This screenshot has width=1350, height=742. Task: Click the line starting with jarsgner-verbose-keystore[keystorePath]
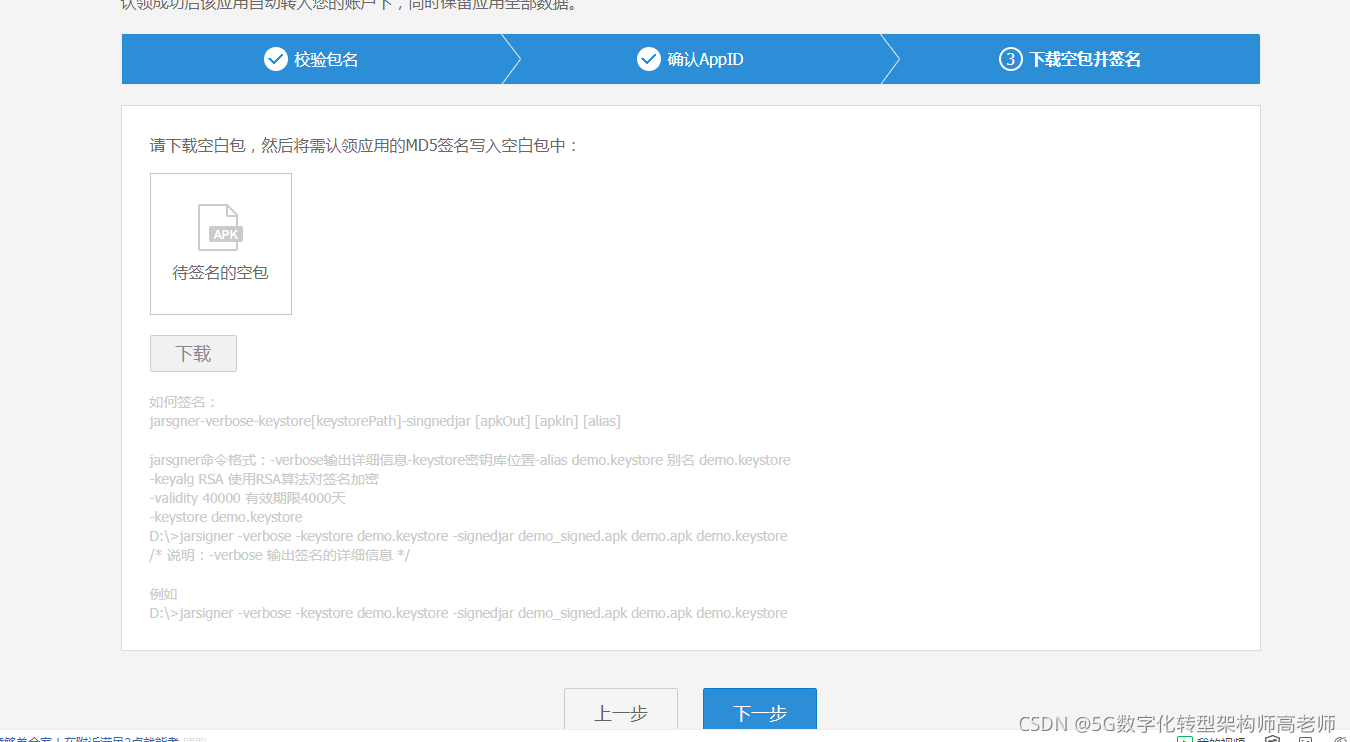point(385,421)
